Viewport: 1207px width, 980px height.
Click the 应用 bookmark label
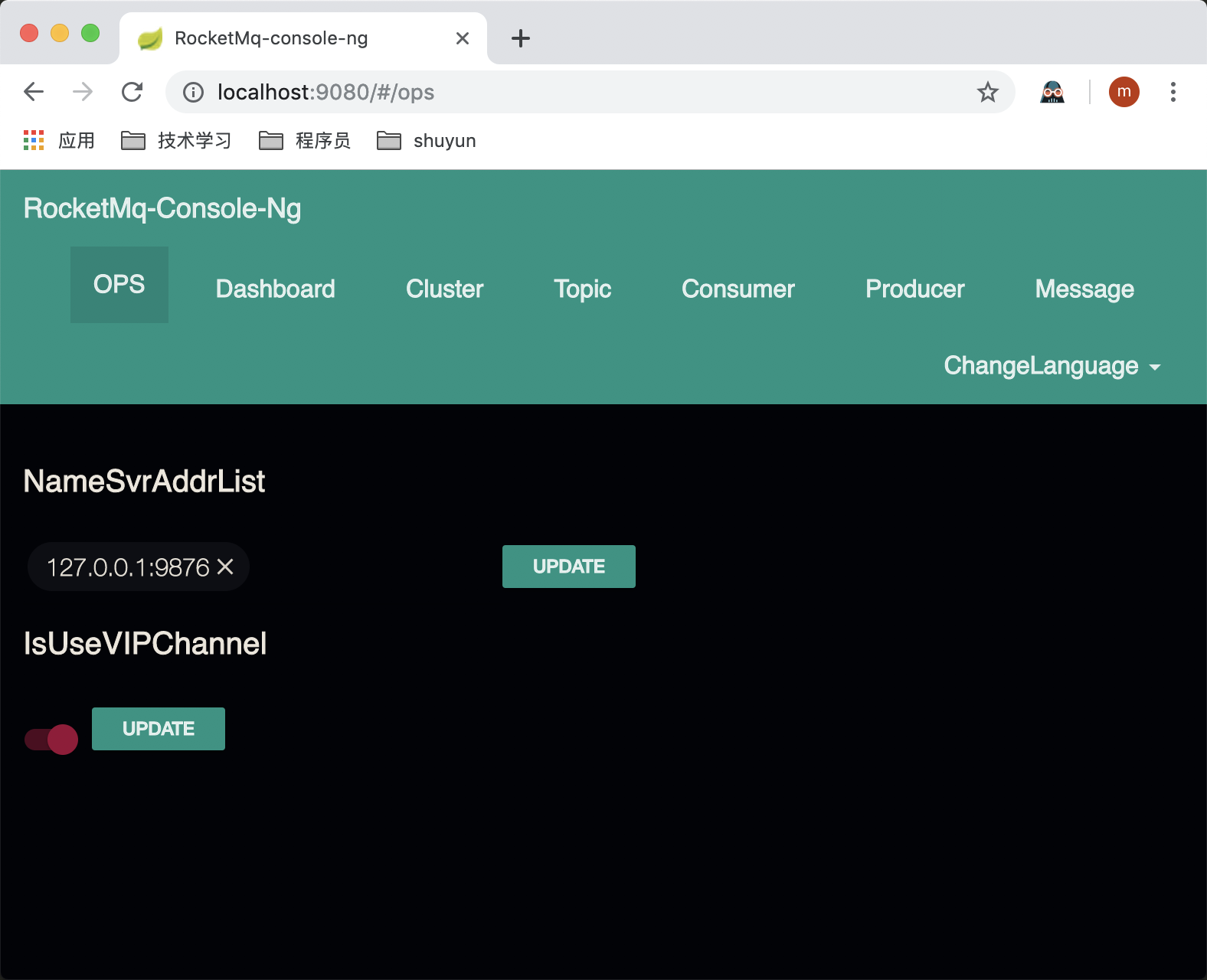coord(77,141)
